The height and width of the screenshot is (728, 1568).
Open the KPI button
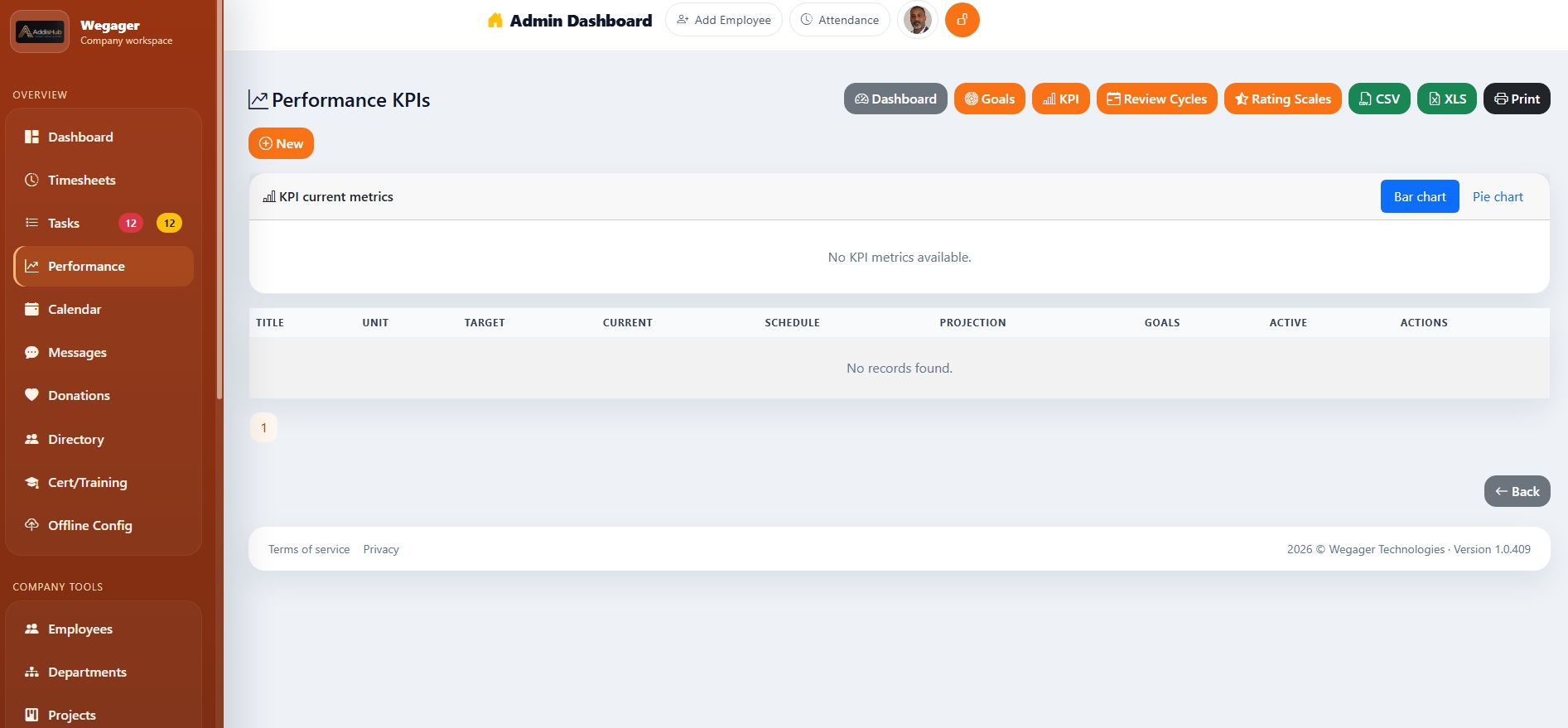(1061, 99)
